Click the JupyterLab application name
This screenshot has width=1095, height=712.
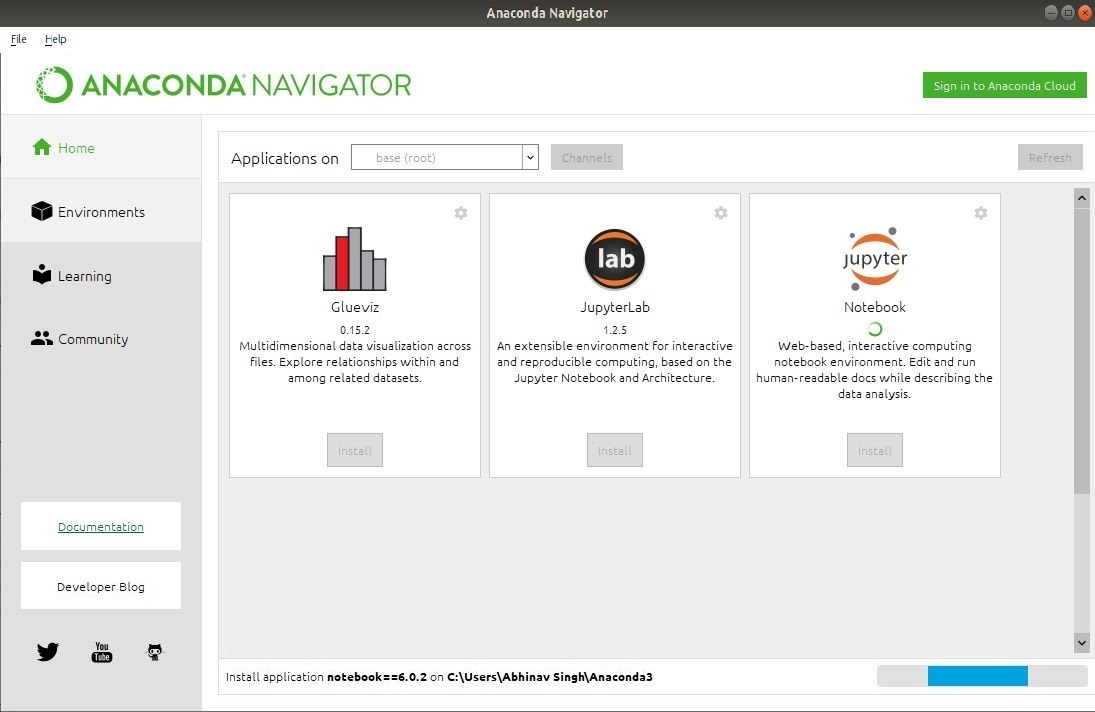pyautogui.click(x=615, y=307)
